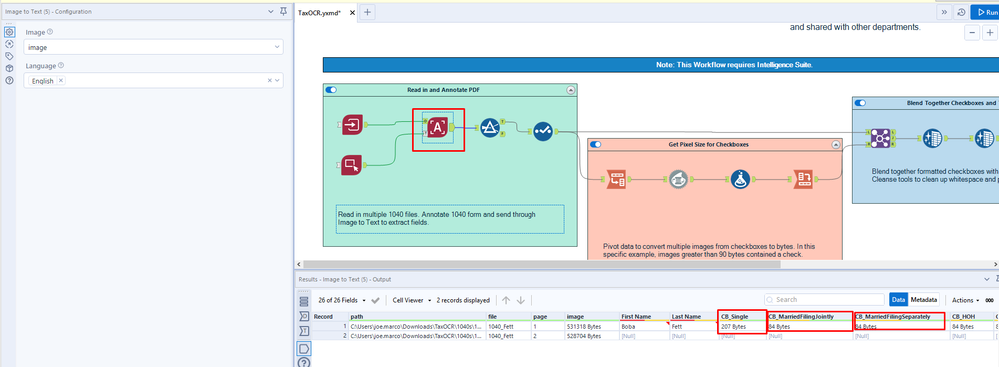Switch to Metadata view
Image resolution: width=999 pixels, height=367 pixels.
[923, 299]
